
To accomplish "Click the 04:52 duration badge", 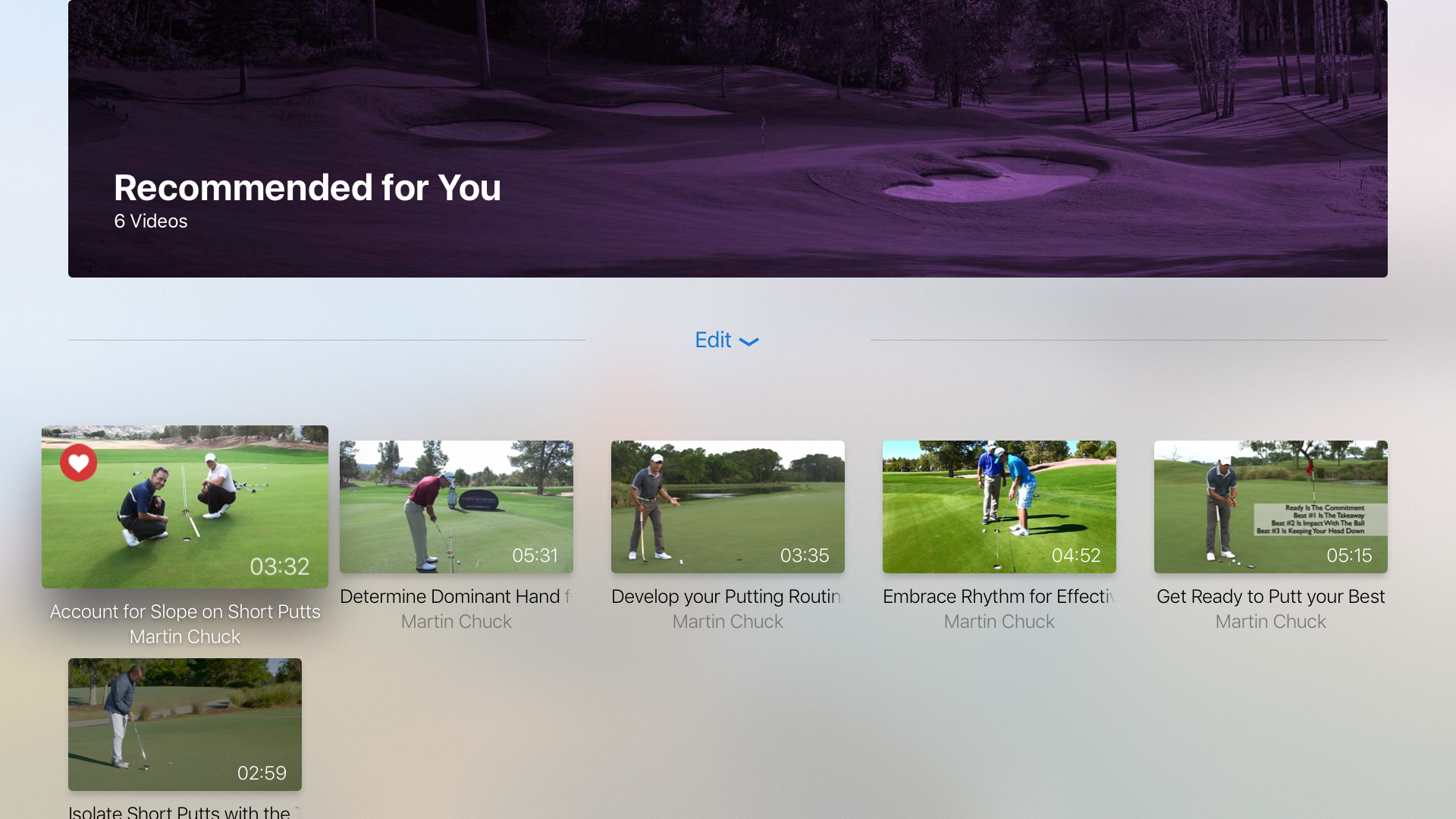I will (x=1076, y=555).
